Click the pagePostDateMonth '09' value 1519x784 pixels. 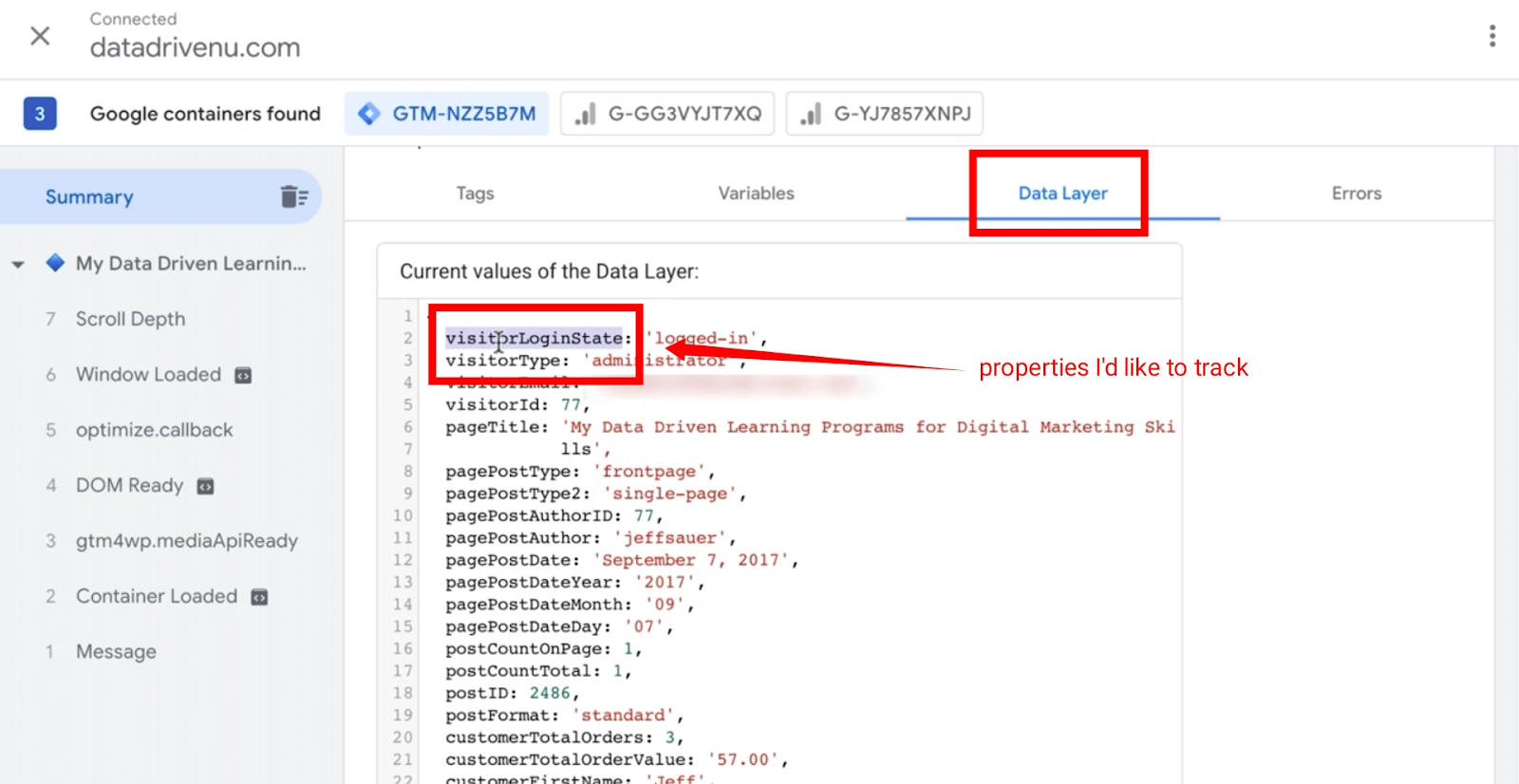point(665,605)
